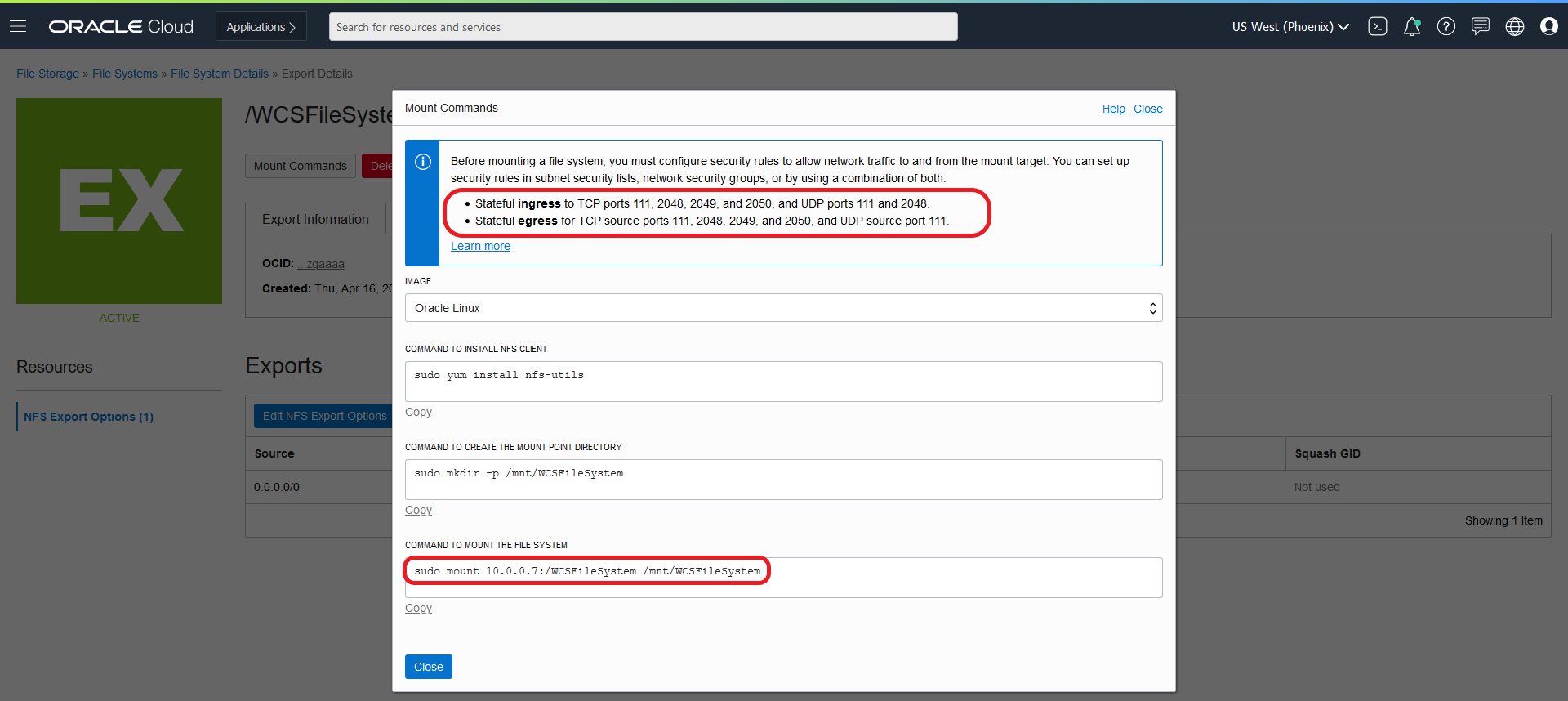Switch to Export Information tab
This screenshot has width=1568, height=701.
(x=315, y=219)
